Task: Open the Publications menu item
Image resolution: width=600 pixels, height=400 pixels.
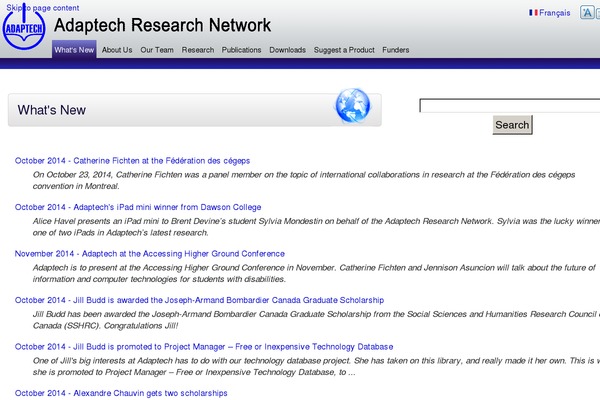Action: [x=241, y=50]
